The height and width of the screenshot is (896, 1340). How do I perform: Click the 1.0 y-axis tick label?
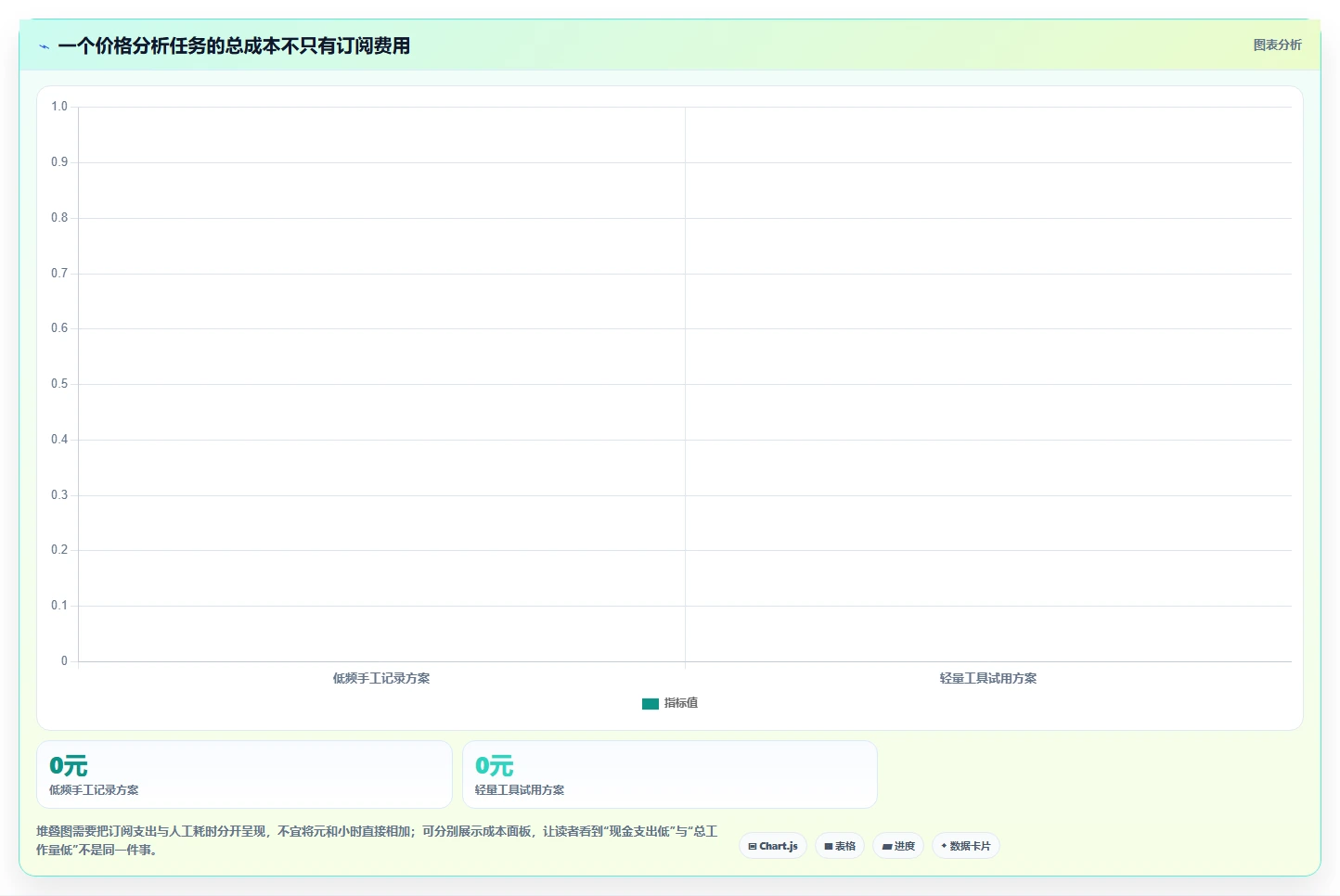click(x=59, y=107)
